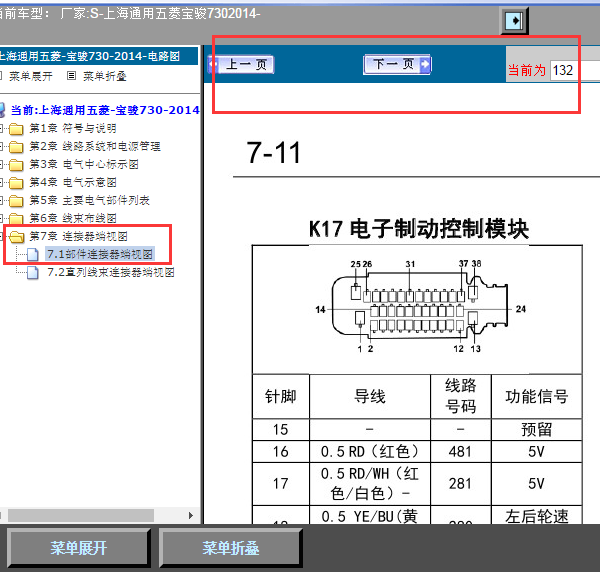600x572 pixels.
Task: Click folder icon of 第2章 线路系统和电源管理
Action: click(16, 147)
